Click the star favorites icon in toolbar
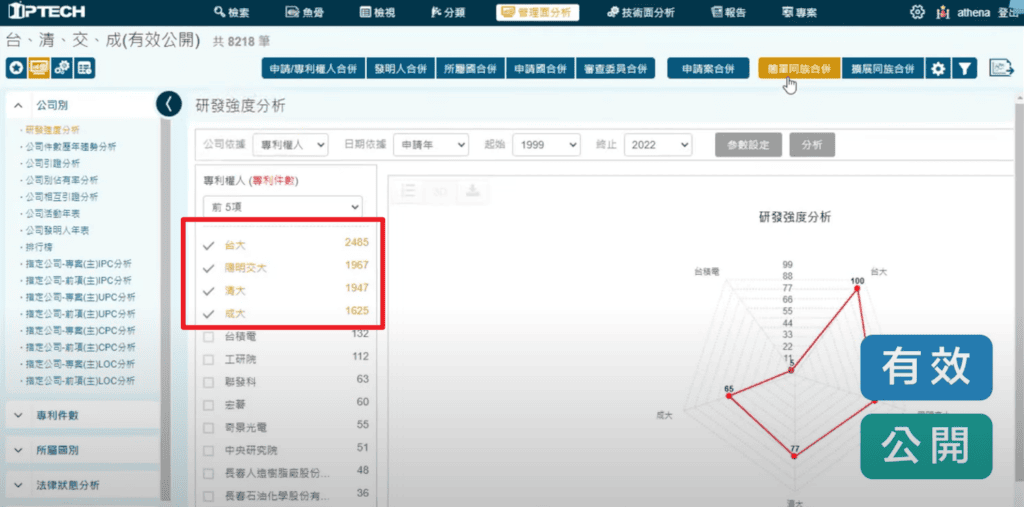The image size is (1024, 507). 16,68
